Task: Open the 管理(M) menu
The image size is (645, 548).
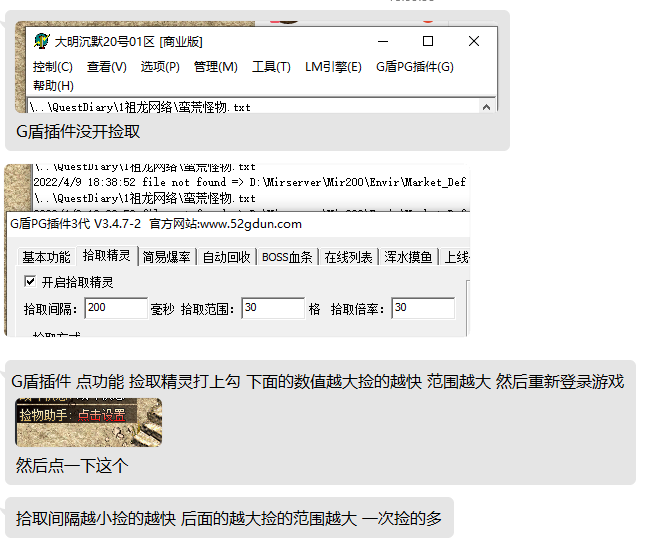Action: 216,67
